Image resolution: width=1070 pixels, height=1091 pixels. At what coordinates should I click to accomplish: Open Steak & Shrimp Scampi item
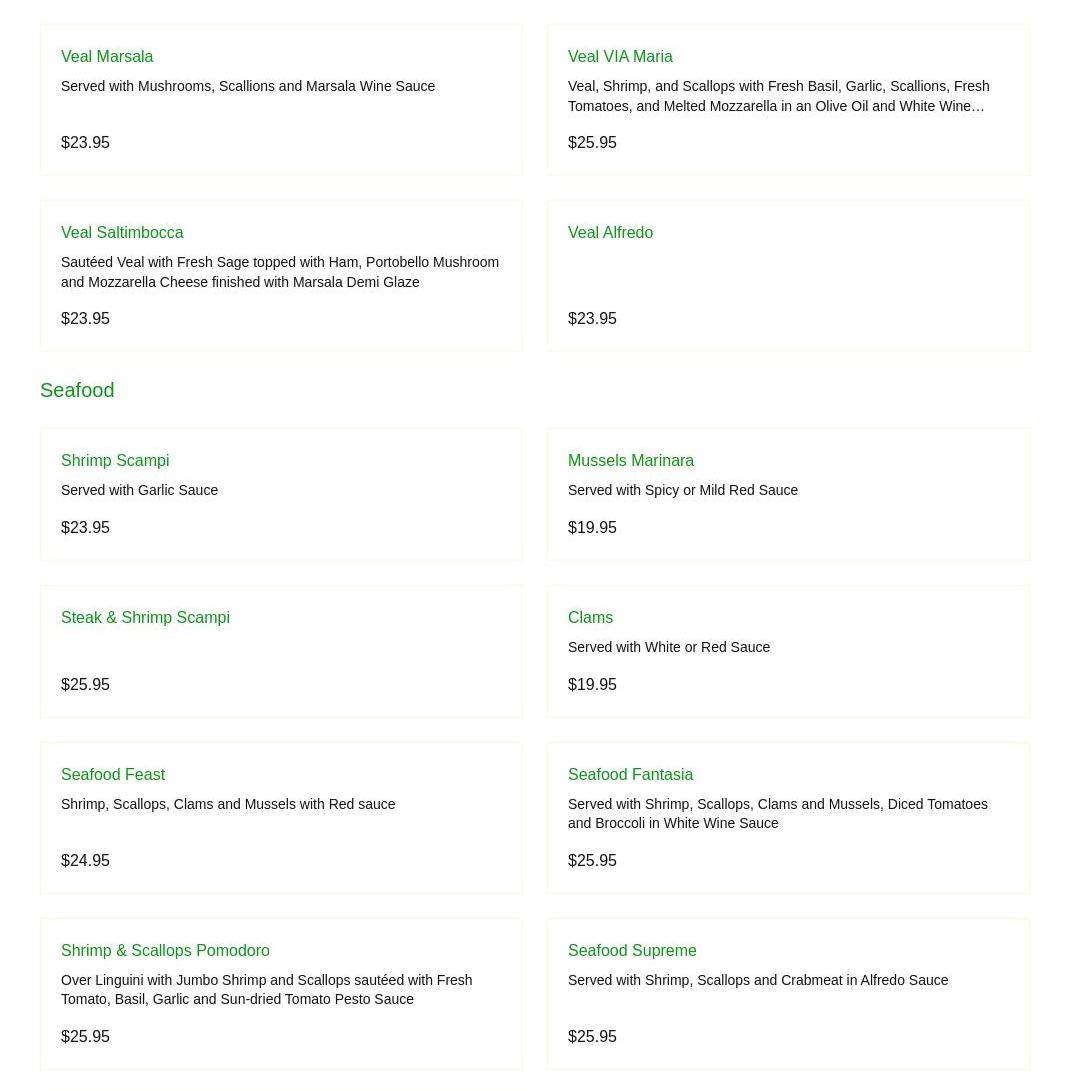pos(145,618)
